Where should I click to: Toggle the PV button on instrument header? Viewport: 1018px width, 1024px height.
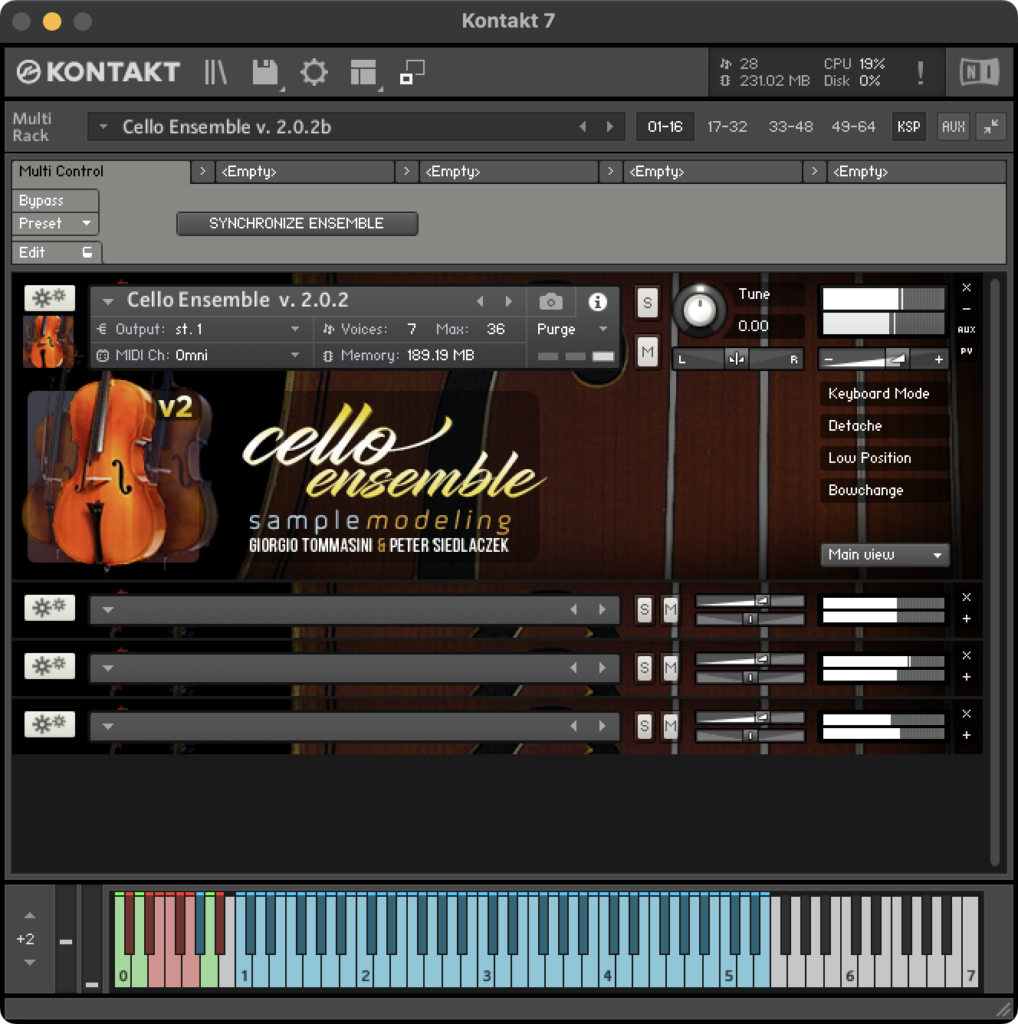(966, 351)
